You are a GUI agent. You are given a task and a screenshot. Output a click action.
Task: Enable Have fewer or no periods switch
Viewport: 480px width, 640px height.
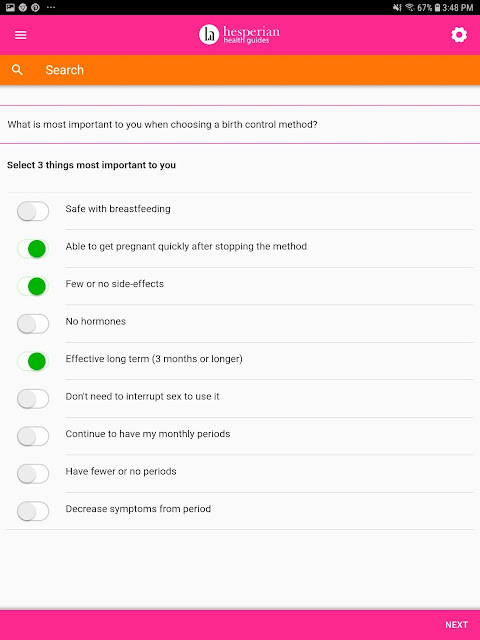[33, 474]
